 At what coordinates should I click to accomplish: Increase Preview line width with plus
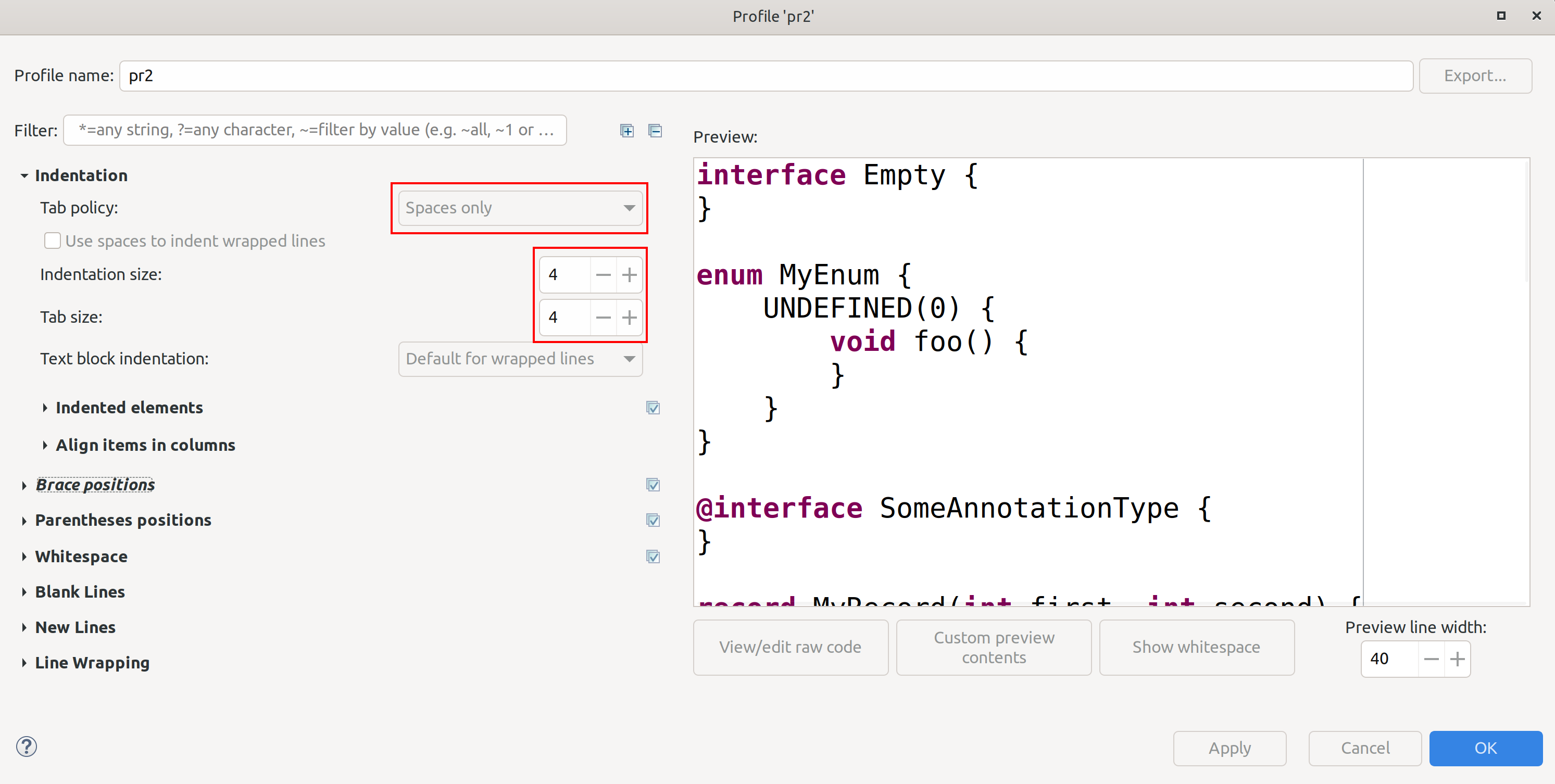(1457, 659)
